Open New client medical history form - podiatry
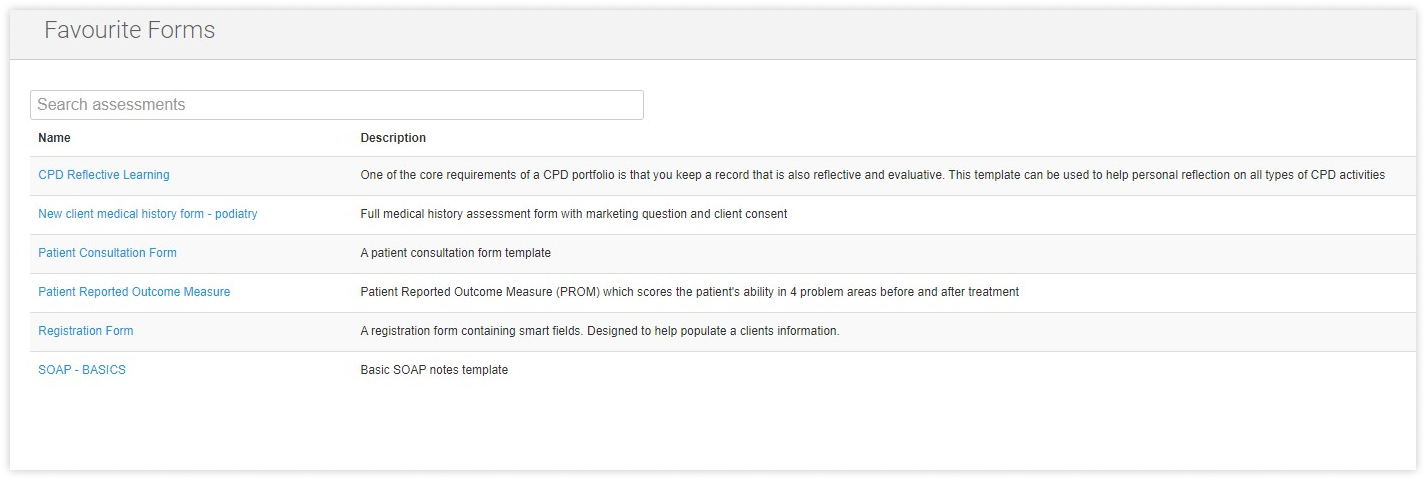The image size is (1426, 480). click(148, 214)
